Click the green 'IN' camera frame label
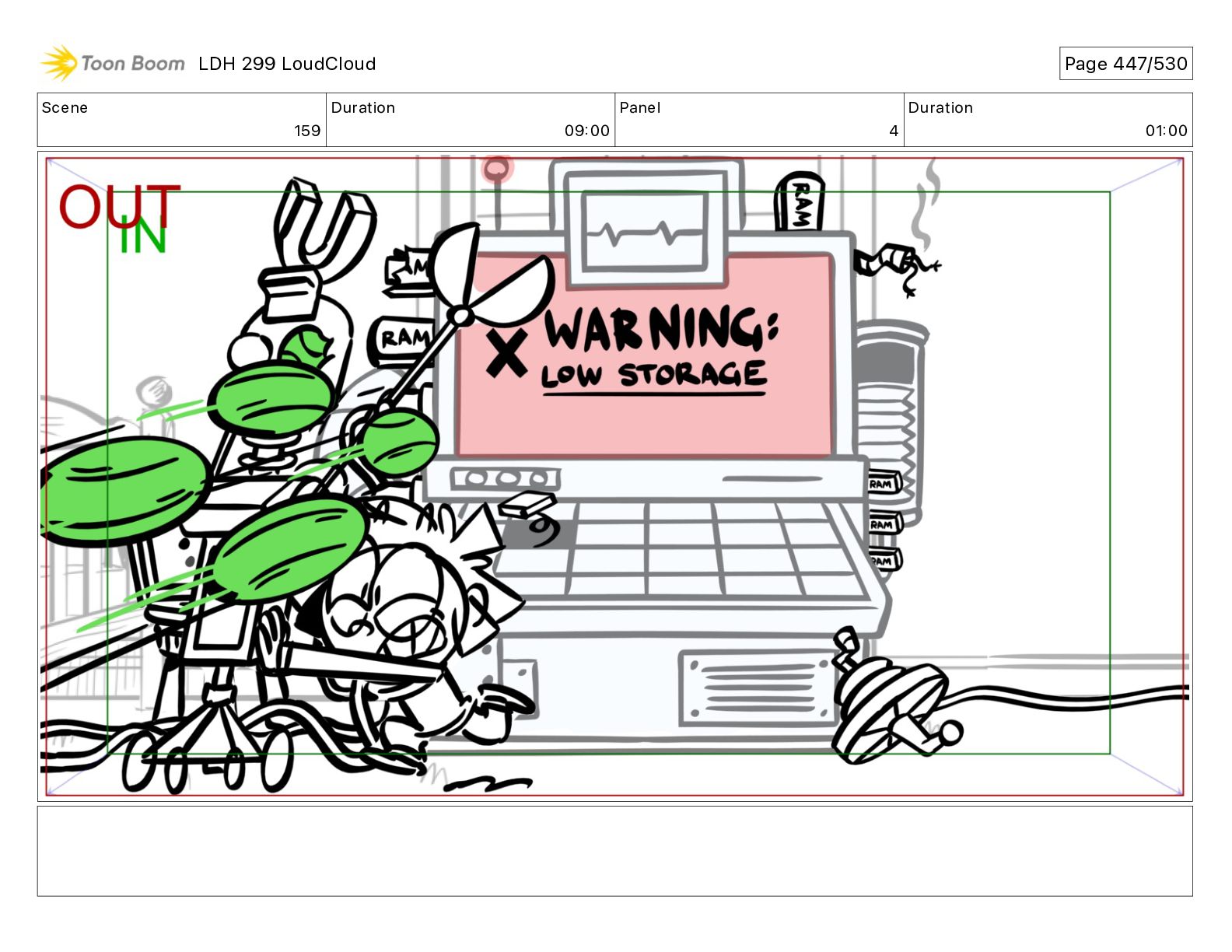Viewport: 1232px width, 952px height. (x=143, y=236)
